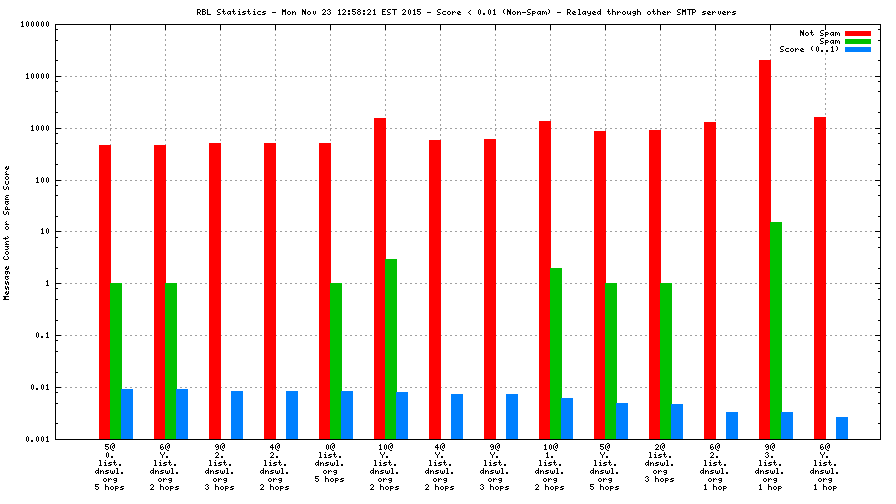Click the green Spam legend swatch

click(858, 41)
